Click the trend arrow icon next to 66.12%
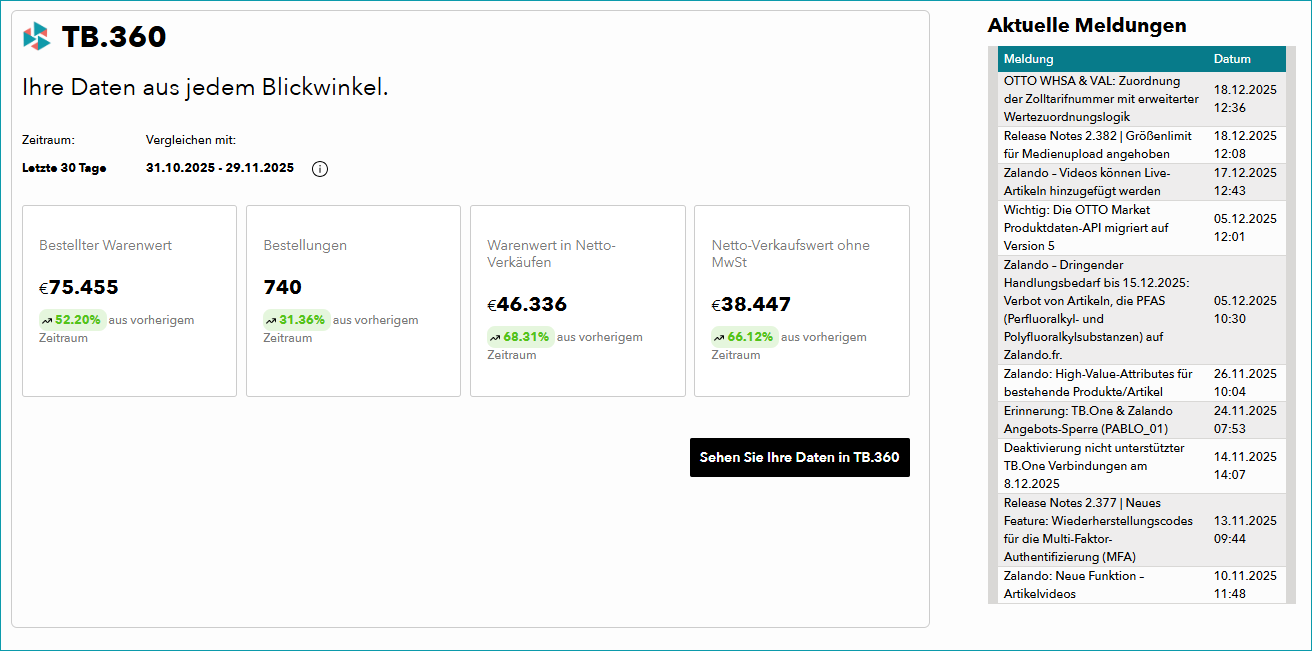 tap(719, 338)
